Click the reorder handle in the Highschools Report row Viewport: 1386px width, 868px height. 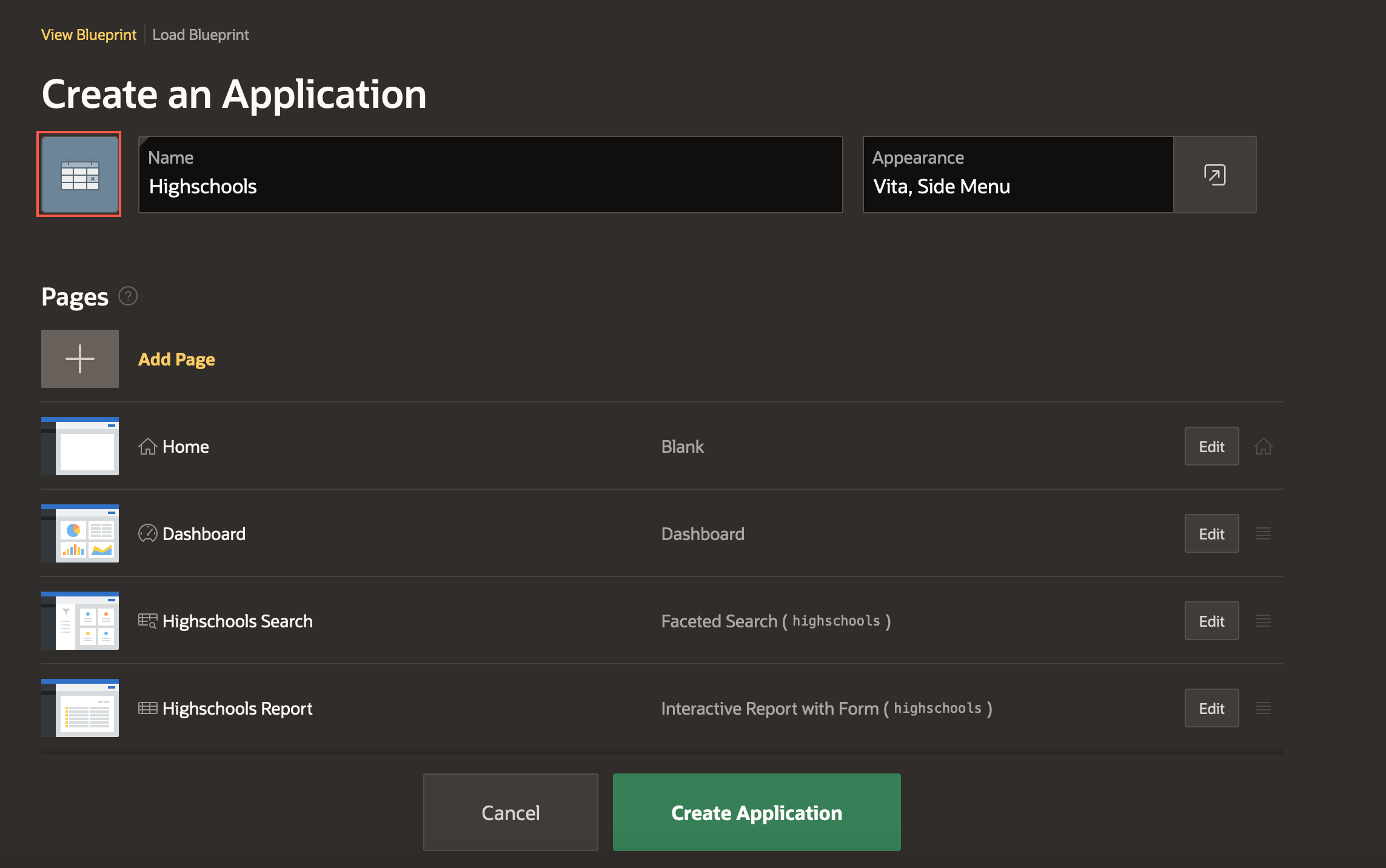[1264, 708]
